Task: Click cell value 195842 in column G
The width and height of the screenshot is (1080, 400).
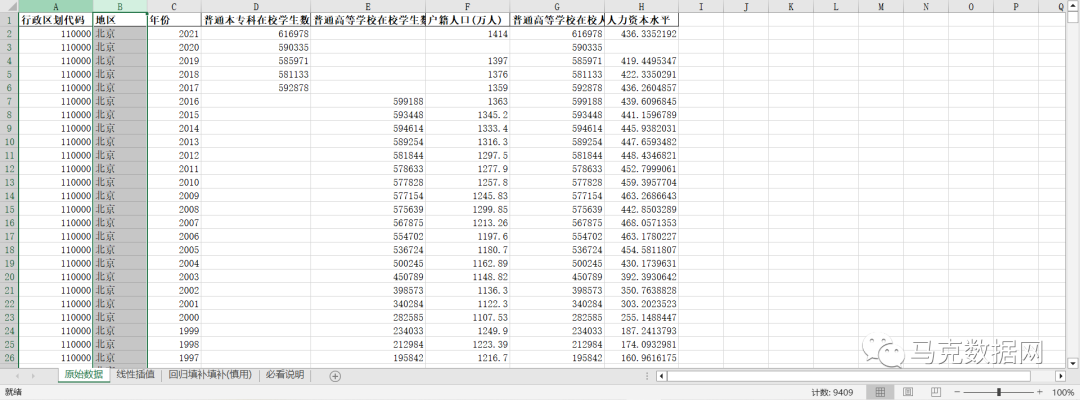Action: tap(557, 358)
